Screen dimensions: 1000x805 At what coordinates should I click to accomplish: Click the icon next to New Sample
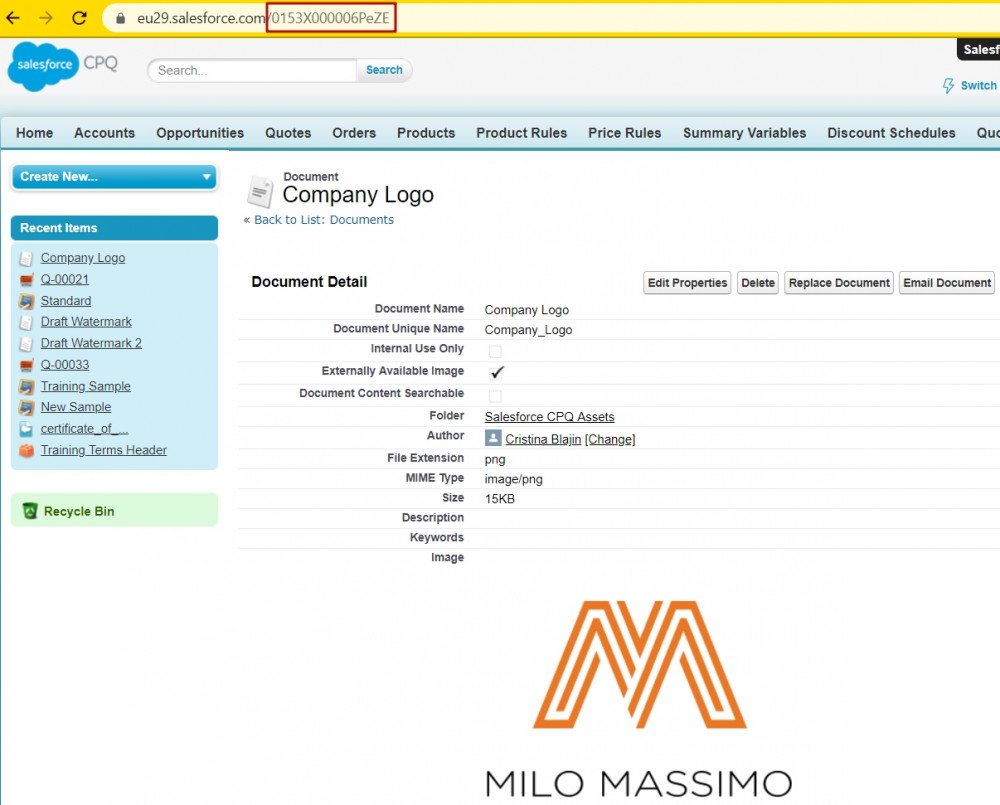(26, 408)
